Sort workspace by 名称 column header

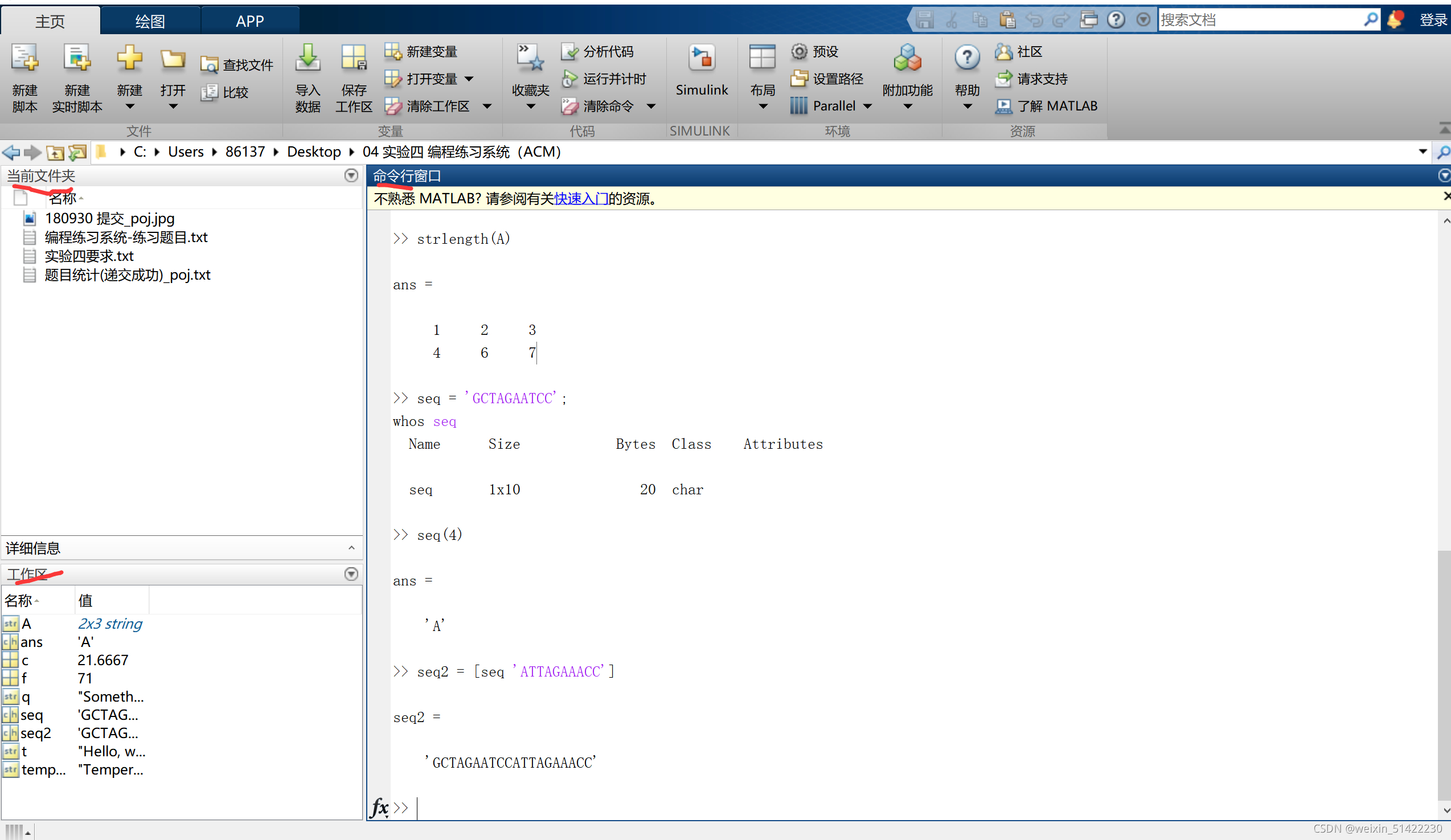pyautogui.click(x=38, y=600)
